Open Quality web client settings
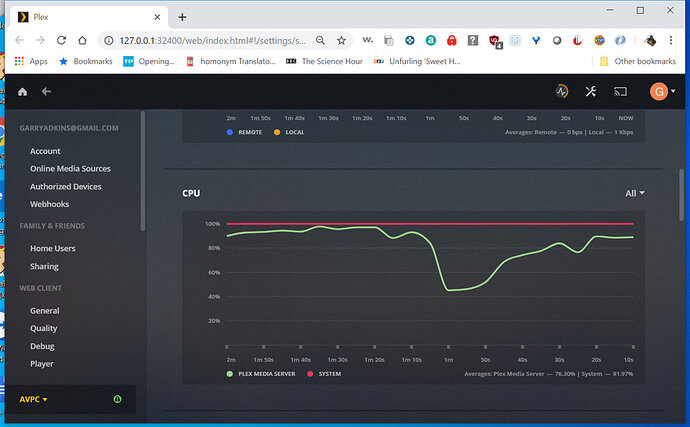Screen dimensions: 690x427 tap(44, 328)
